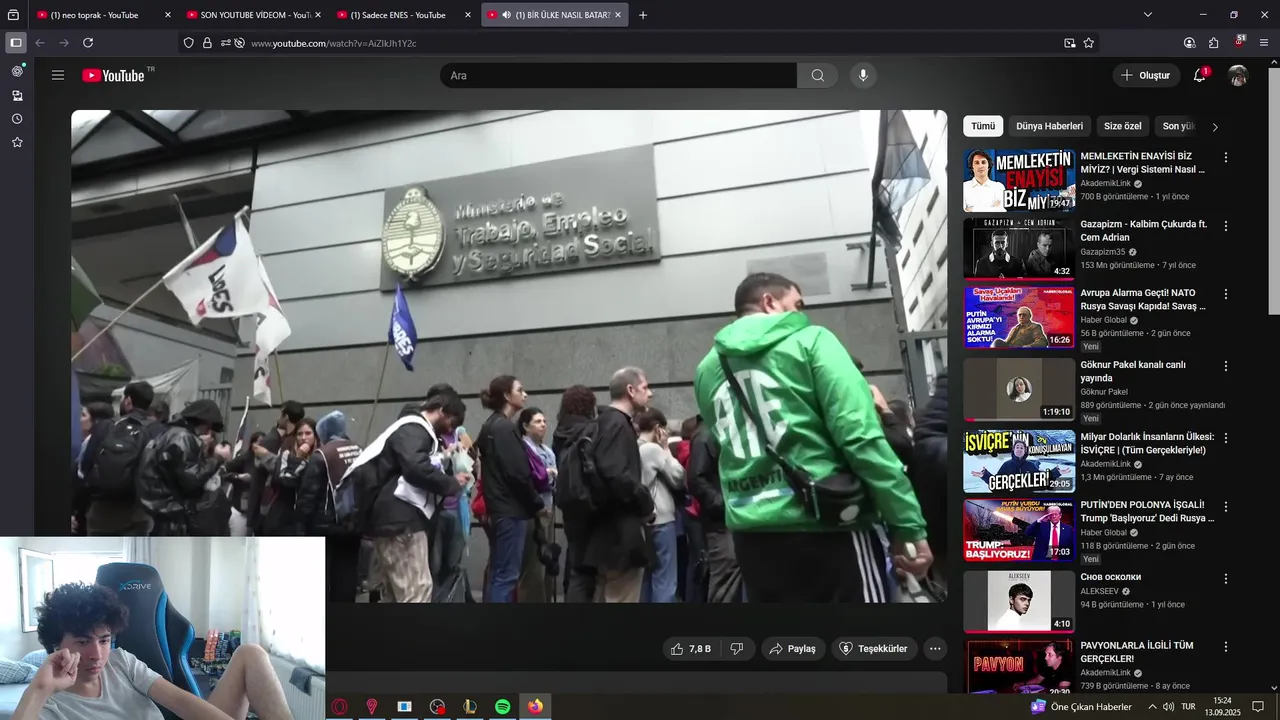Like the video with 7,8 B likes
This screenshot has width=1280, height=720.
[691, 649]
